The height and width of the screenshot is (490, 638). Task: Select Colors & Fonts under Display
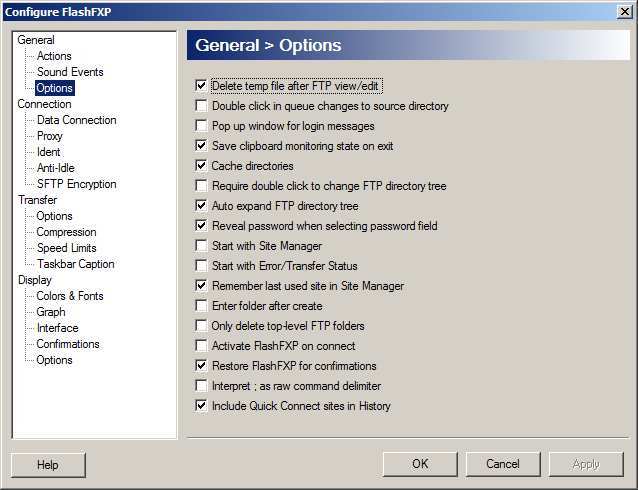click(70, 296)
